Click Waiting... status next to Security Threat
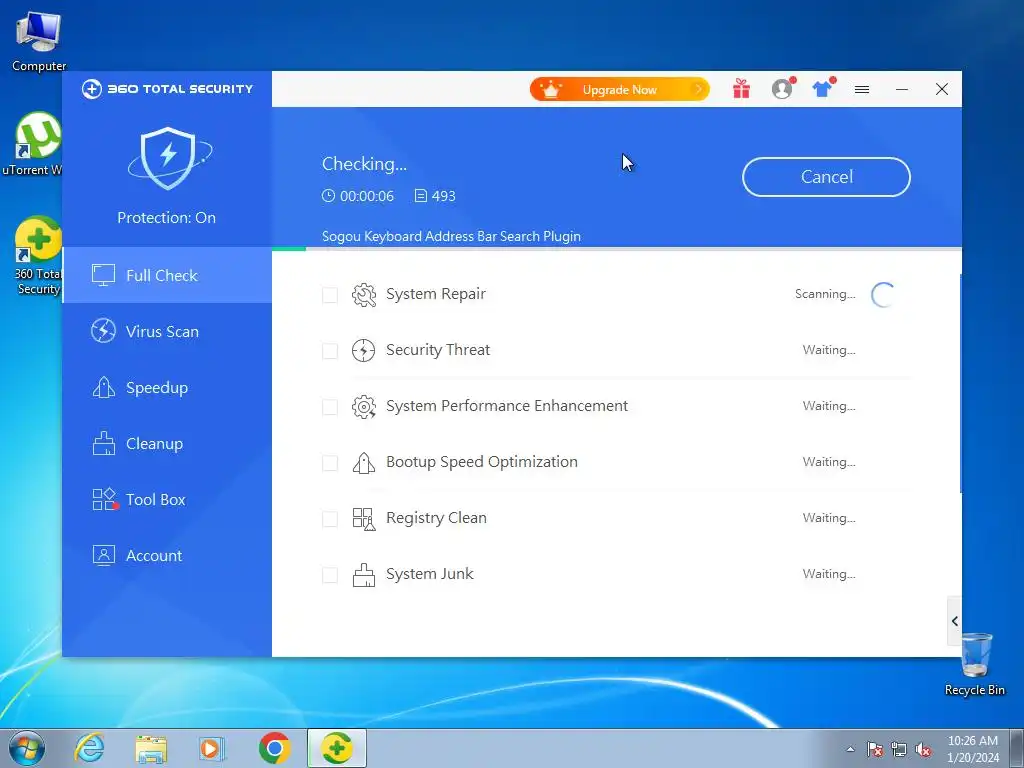This screenshot has width=1024, height=768. 829,350
